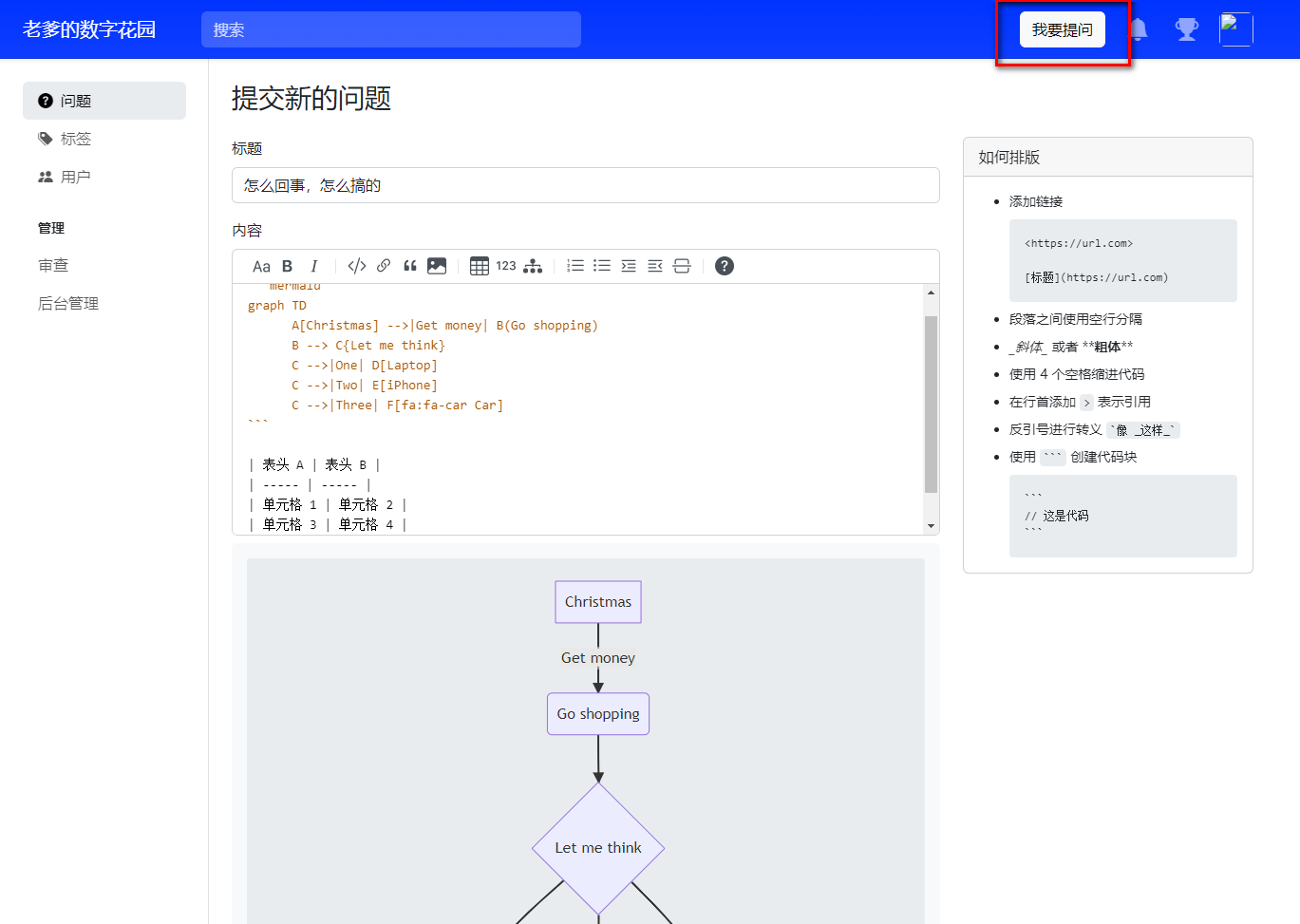The width and height of the screenshot is (1300, 924).
Task: Create an ordered numbered list
Action: (575, 267)
